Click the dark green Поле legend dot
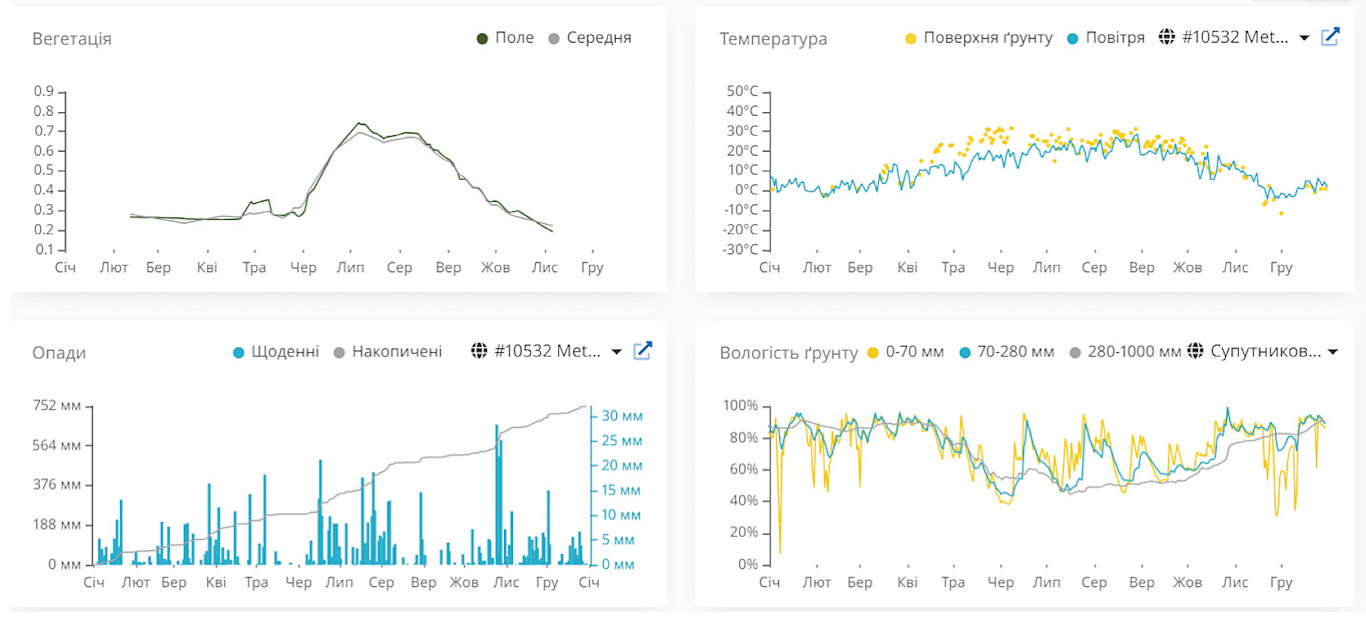The height and width of the screenshot is (619, 1366). (482, 38)
